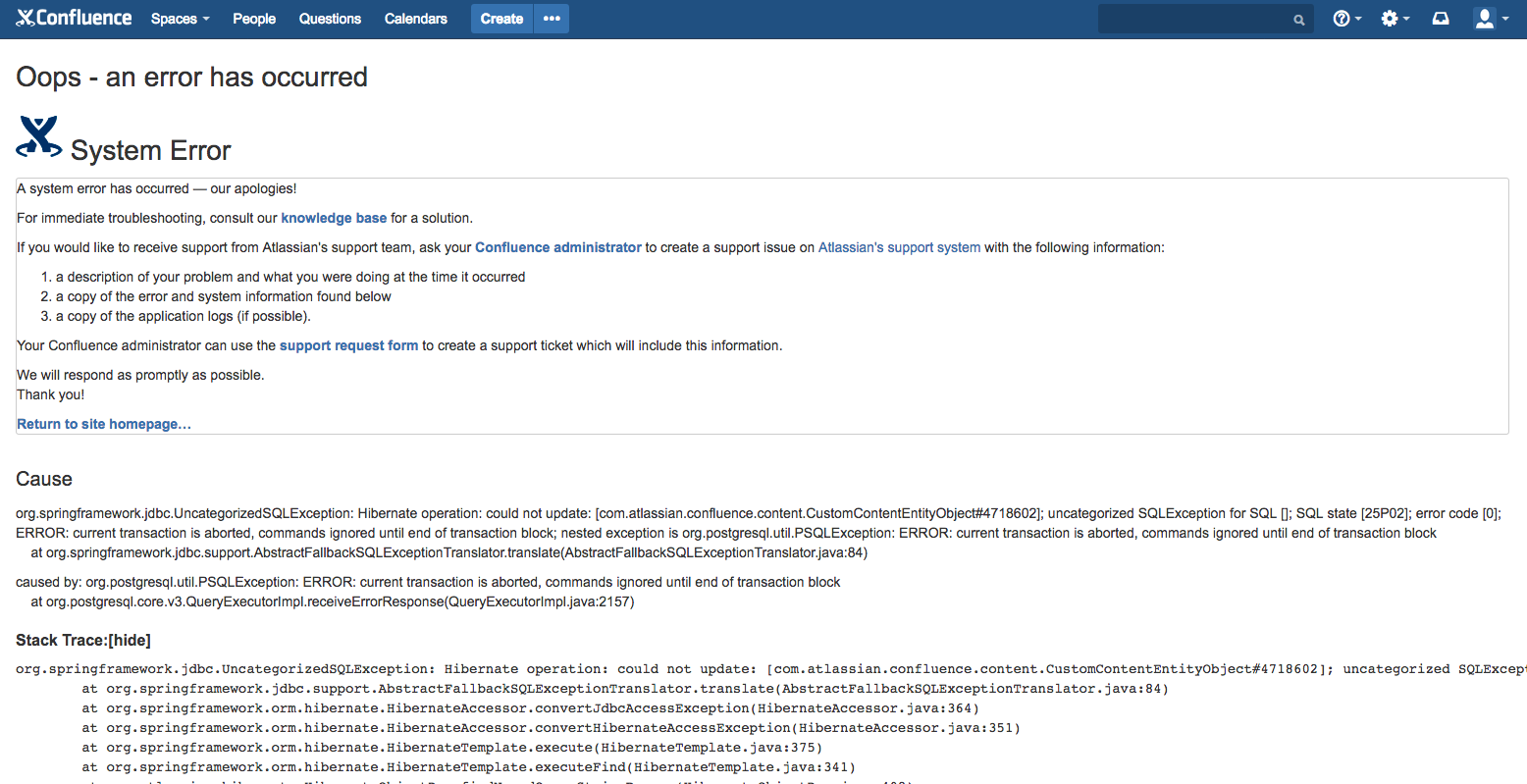
Task: Click the search magnifier icon
Action: coord(1298,20)
